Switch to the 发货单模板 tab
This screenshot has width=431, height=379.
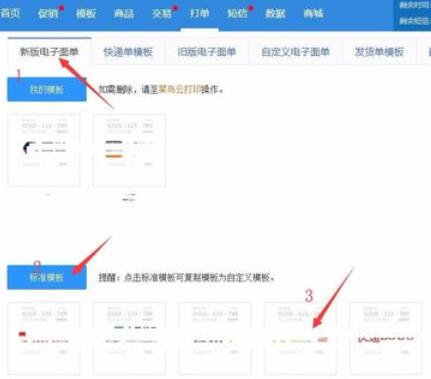379,52
